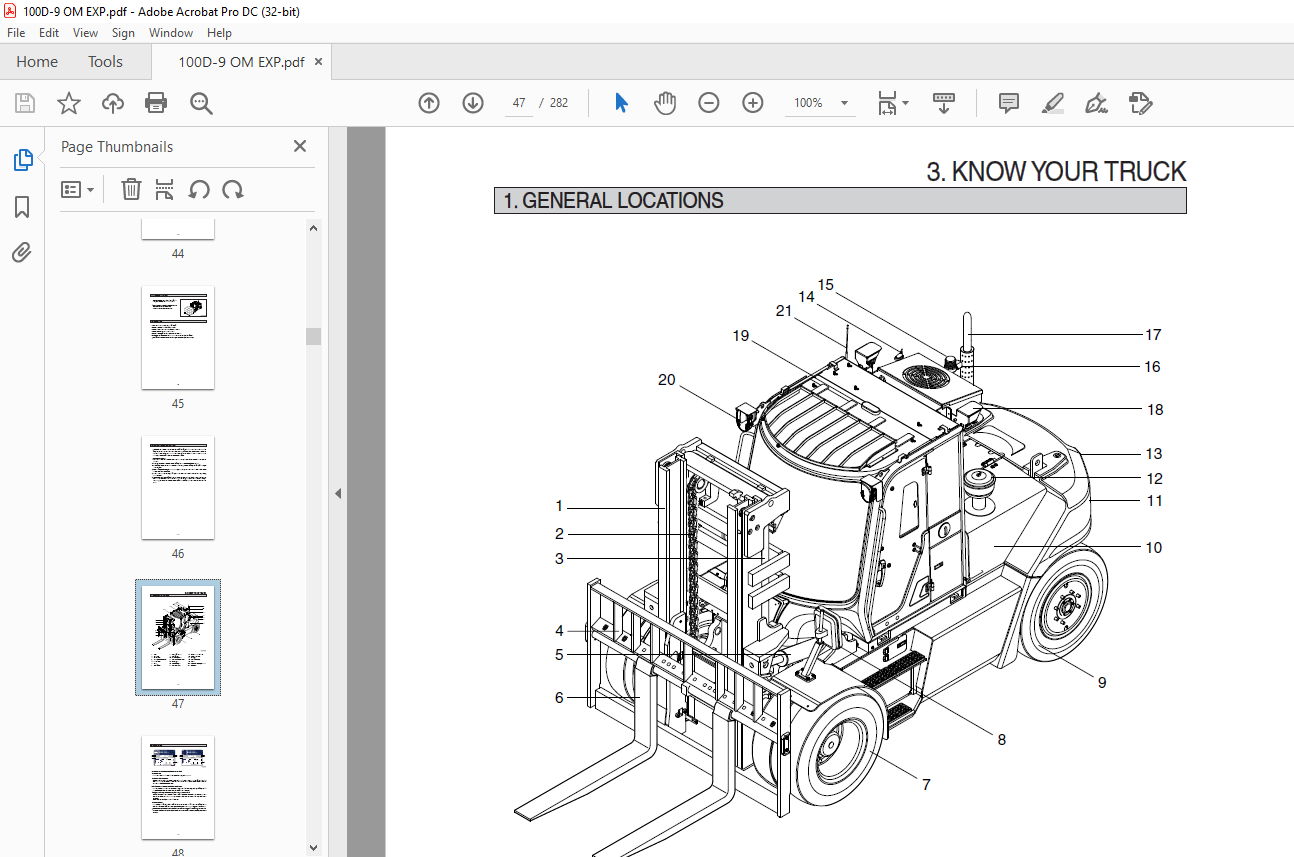Open the Help menu
Screen dimensions: 1294x857
point(219,32)
